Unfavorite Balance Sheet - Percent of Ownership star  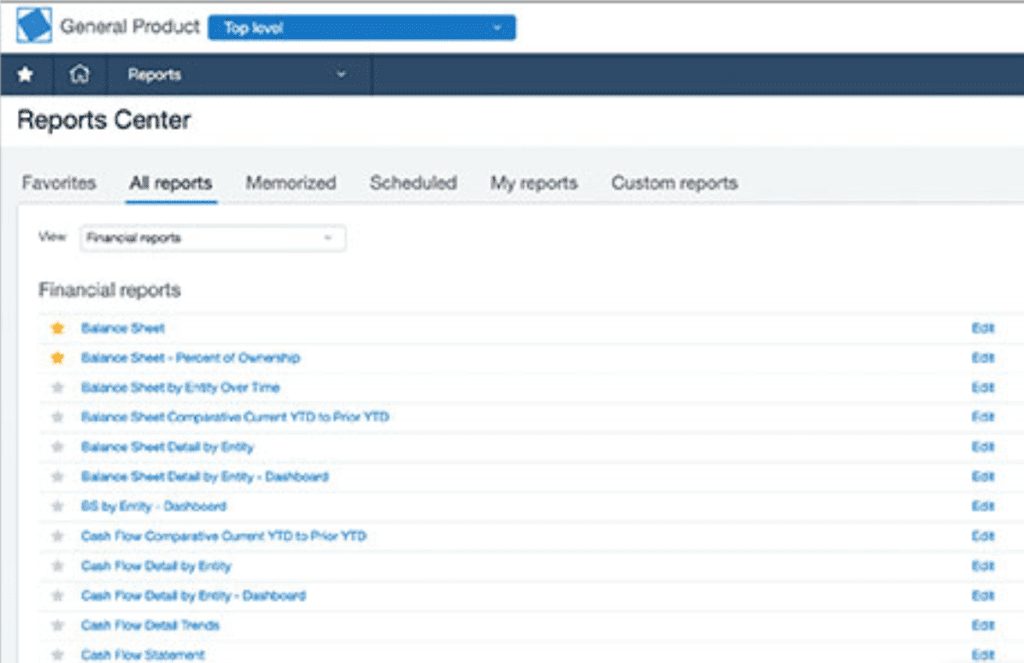[58, 358]
